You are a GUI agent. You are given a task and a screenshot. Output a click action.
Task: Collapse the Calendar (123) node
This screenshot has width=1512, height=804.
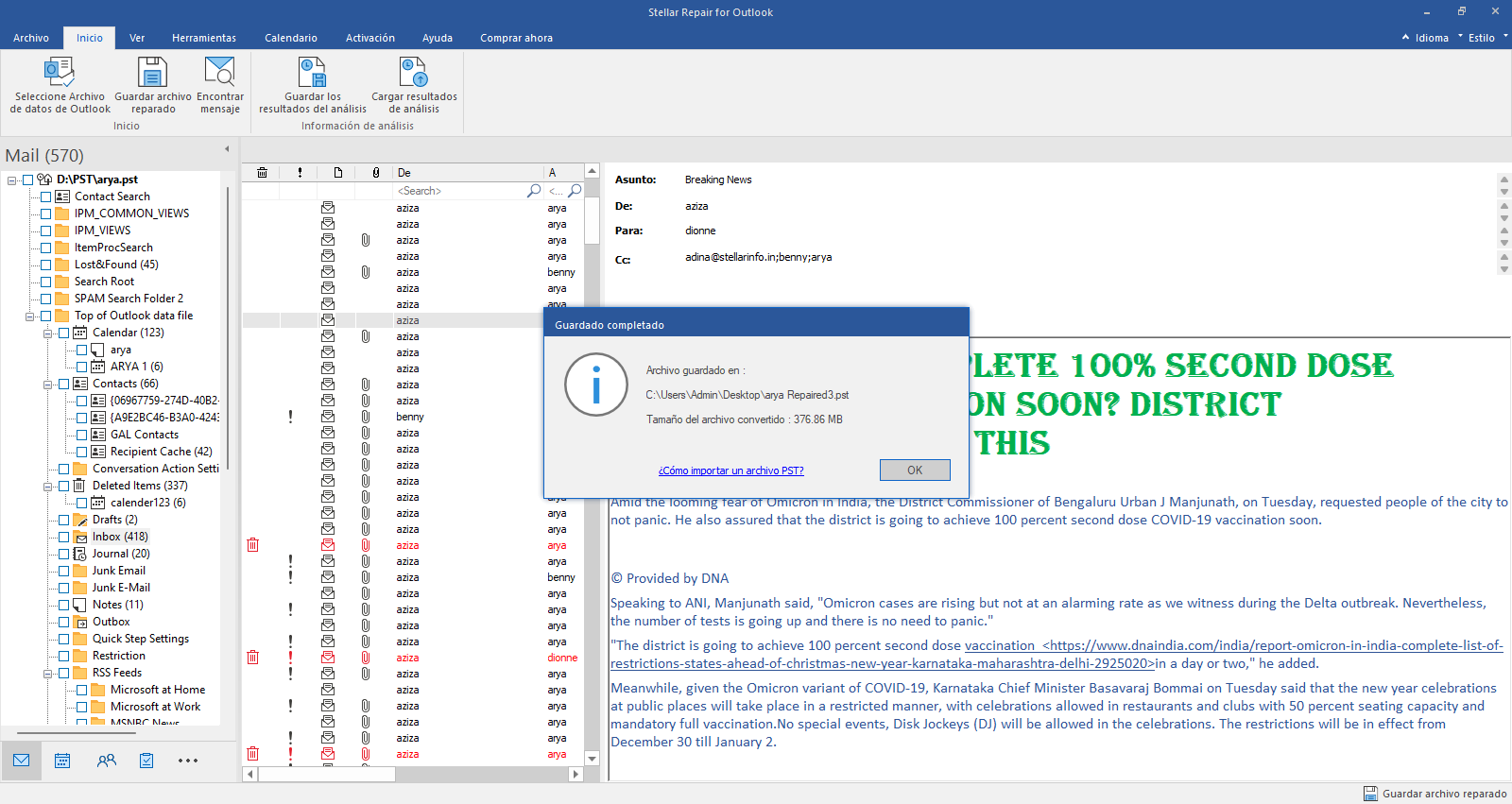[47, 333]
